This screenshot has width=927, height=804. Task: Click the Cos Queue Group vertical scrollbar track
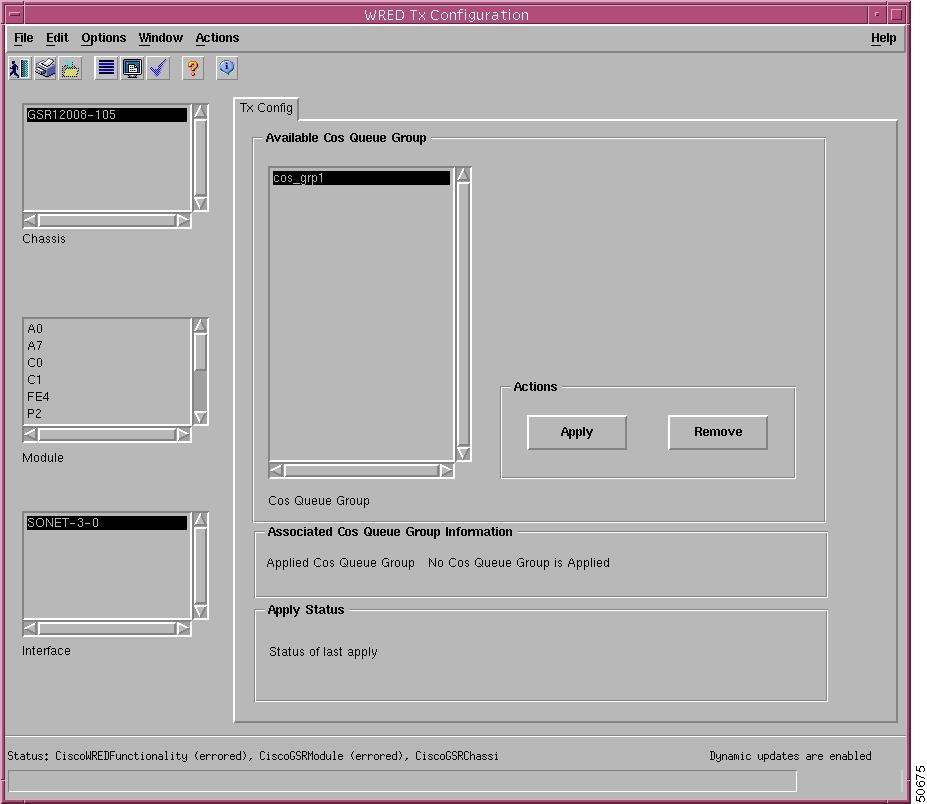pos(464,314)
